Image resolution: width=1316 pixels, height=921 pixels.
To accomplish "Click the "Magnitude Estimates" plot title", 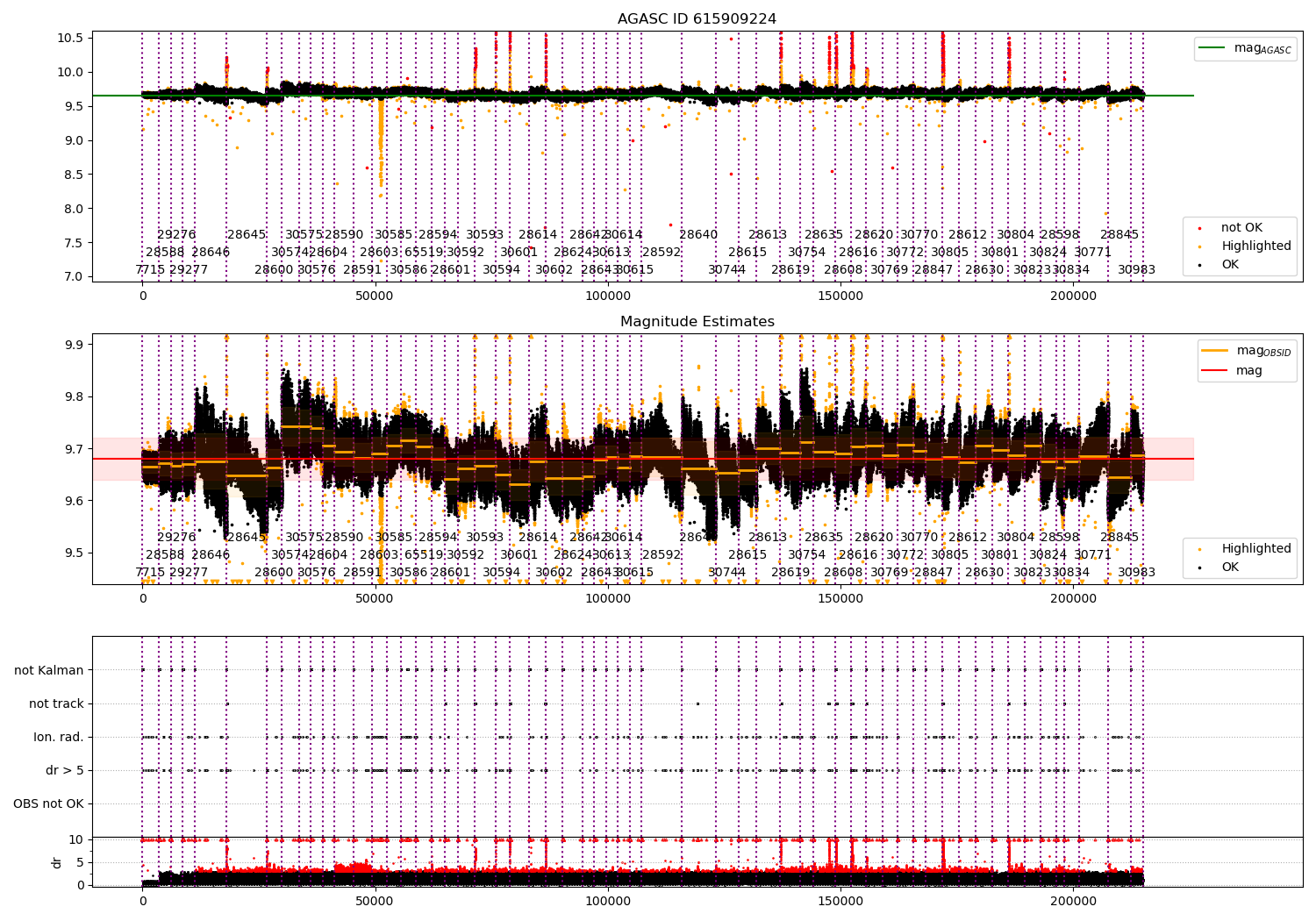I will (697, 322).
